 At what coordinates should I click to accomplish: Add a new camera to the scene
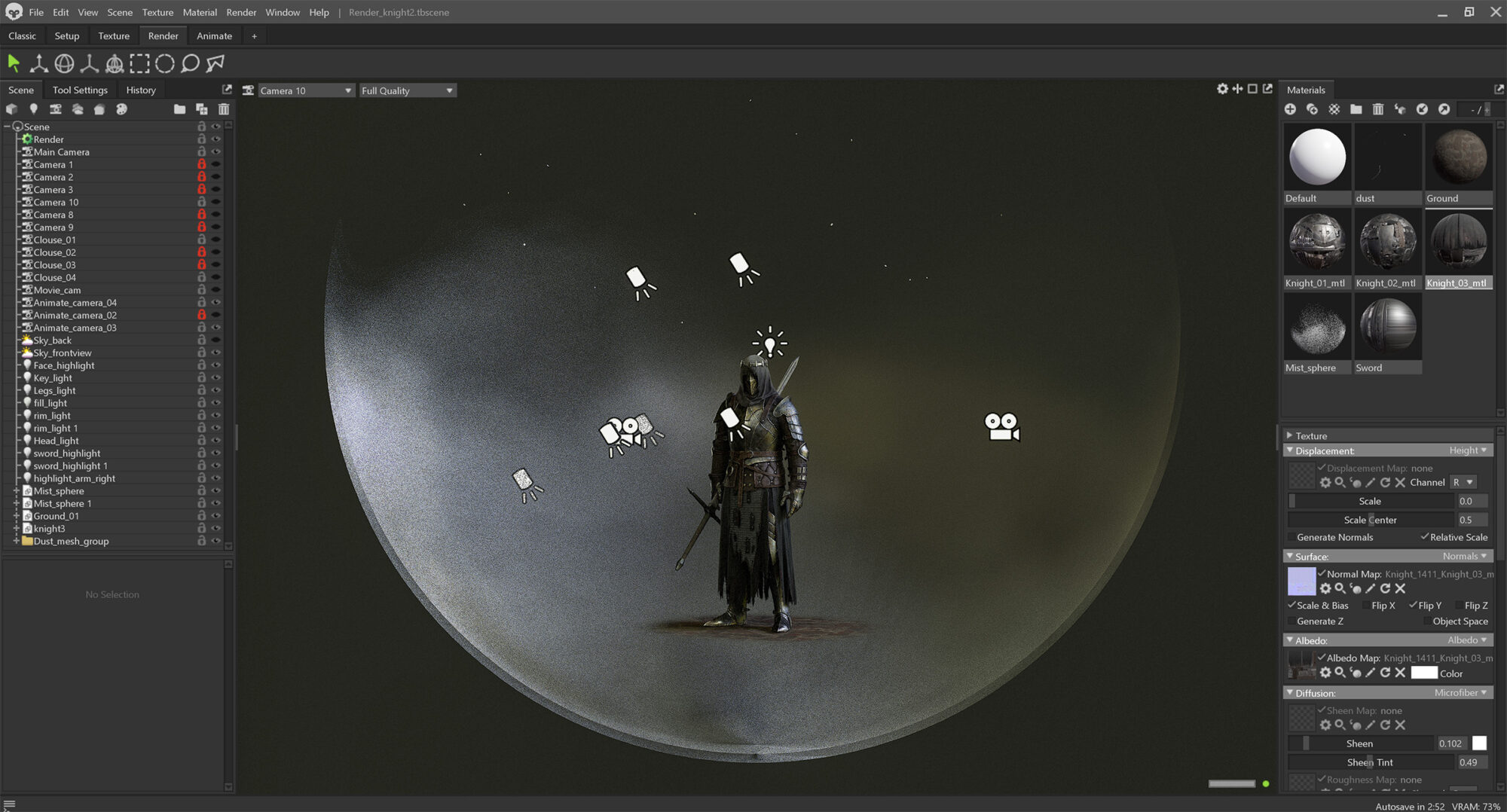(x=55, y=109)
